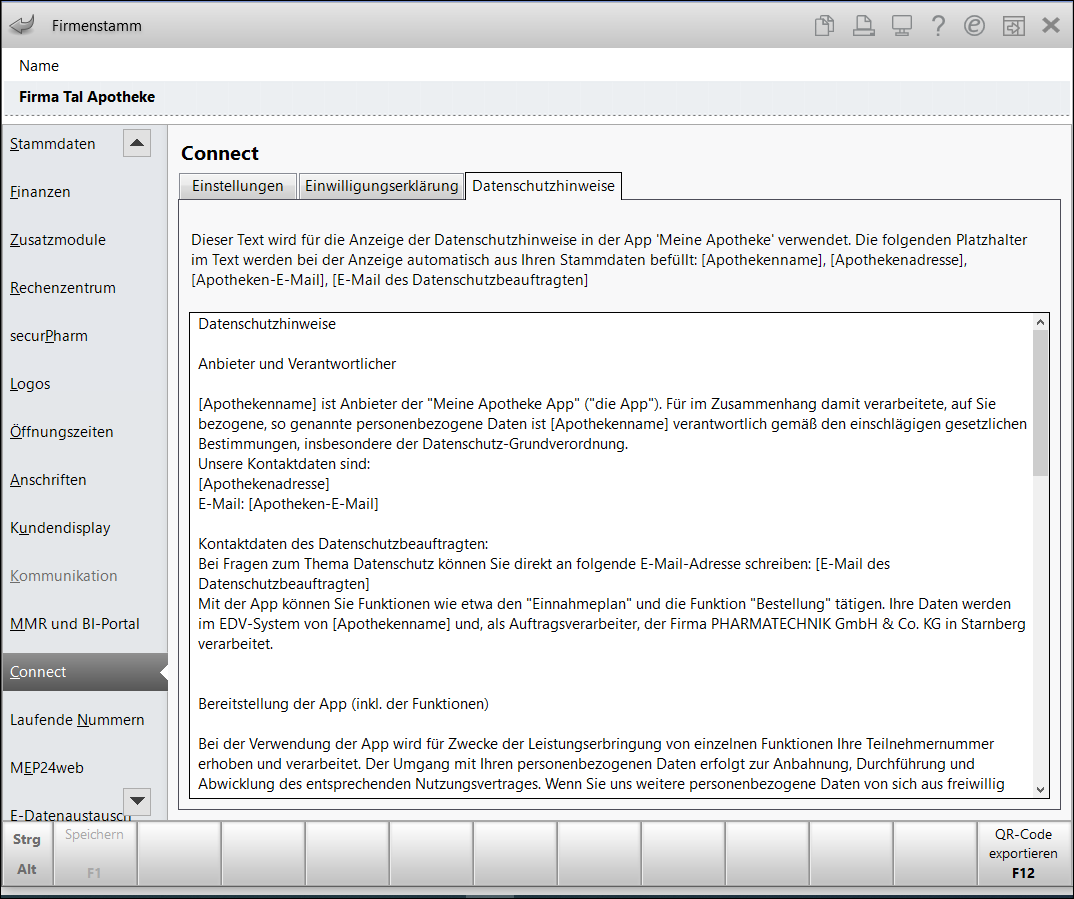Open Finanzen in the sidebar
The height and width of the screenshot is (899, 1074).
point(40,192)
